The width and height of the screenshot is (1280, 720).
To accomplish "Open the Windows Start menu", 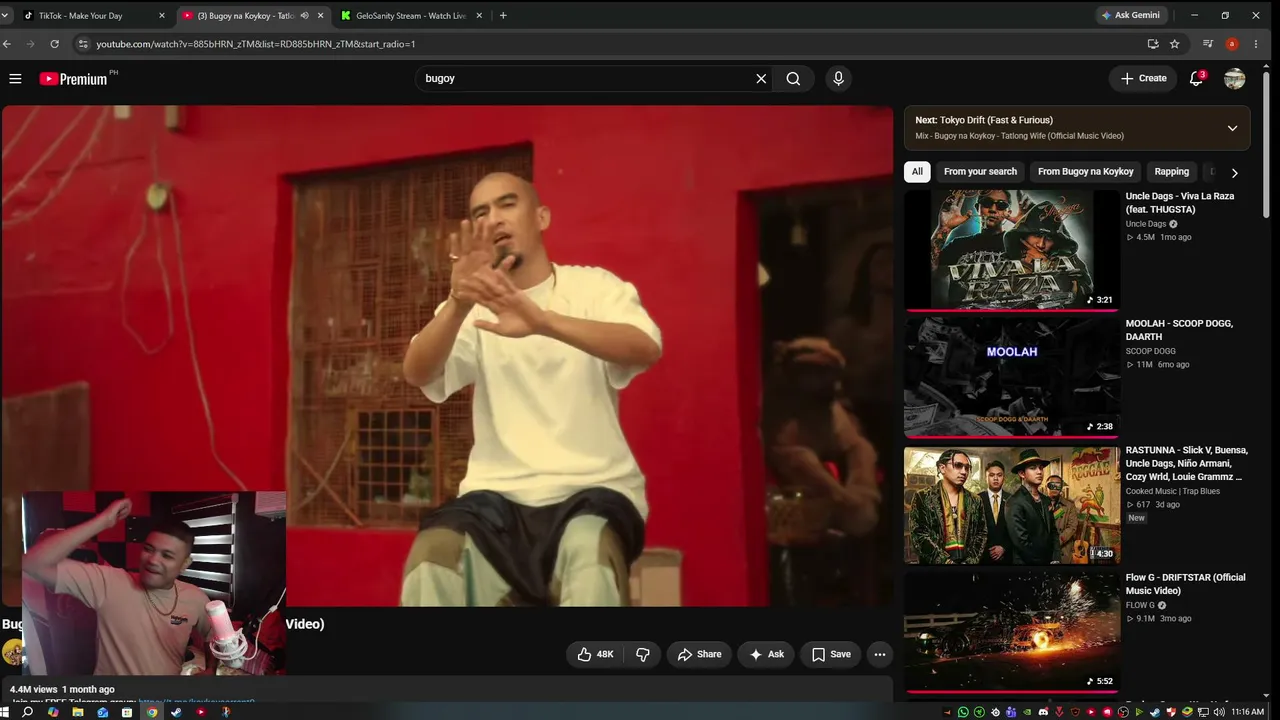I will coord(5,712).
